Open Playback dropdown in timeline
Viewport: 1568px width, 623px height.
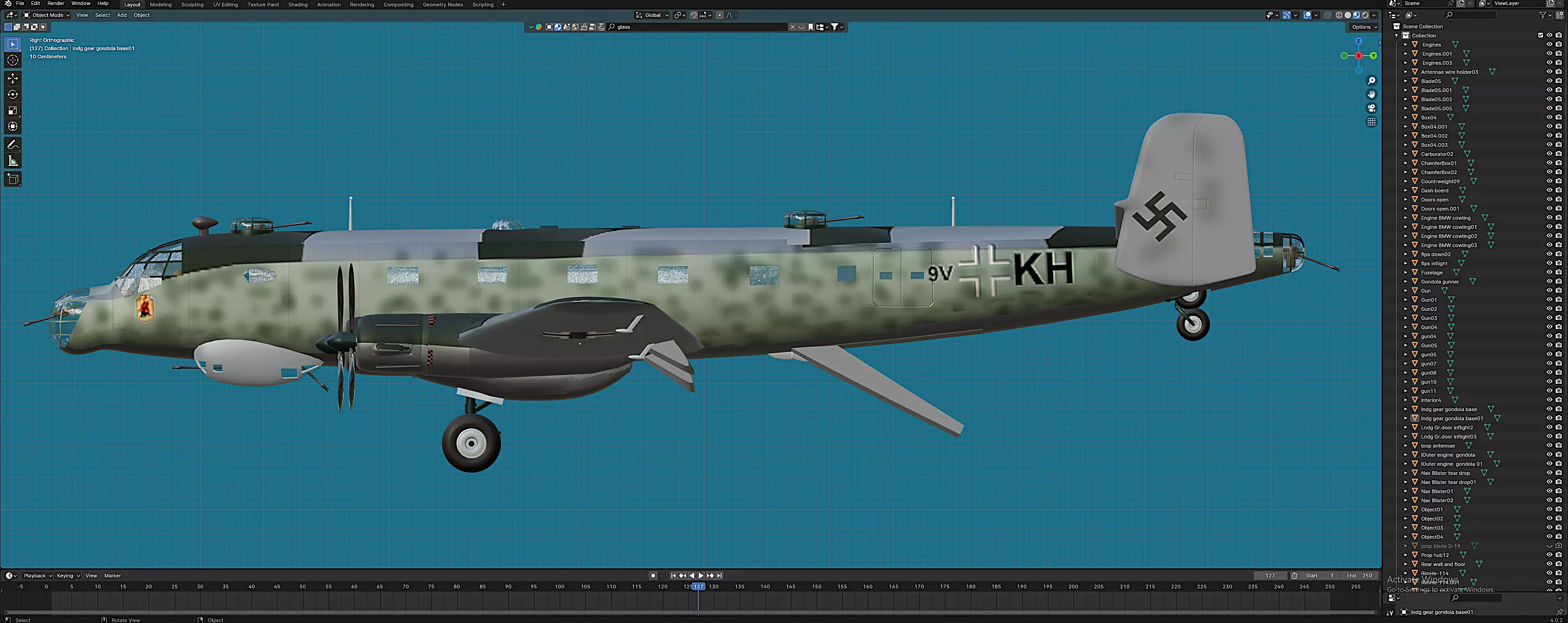click(38, 576)
